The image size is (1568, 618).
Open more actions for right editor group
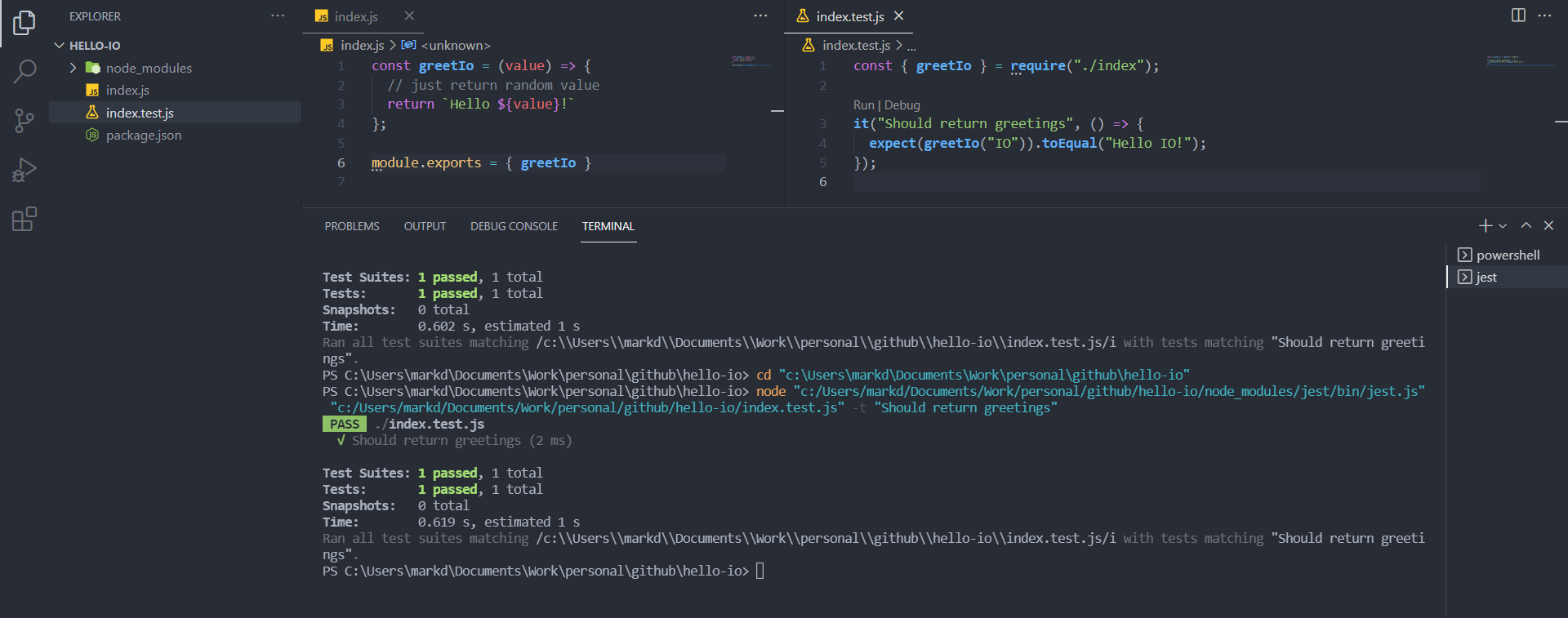[1544, 16]
